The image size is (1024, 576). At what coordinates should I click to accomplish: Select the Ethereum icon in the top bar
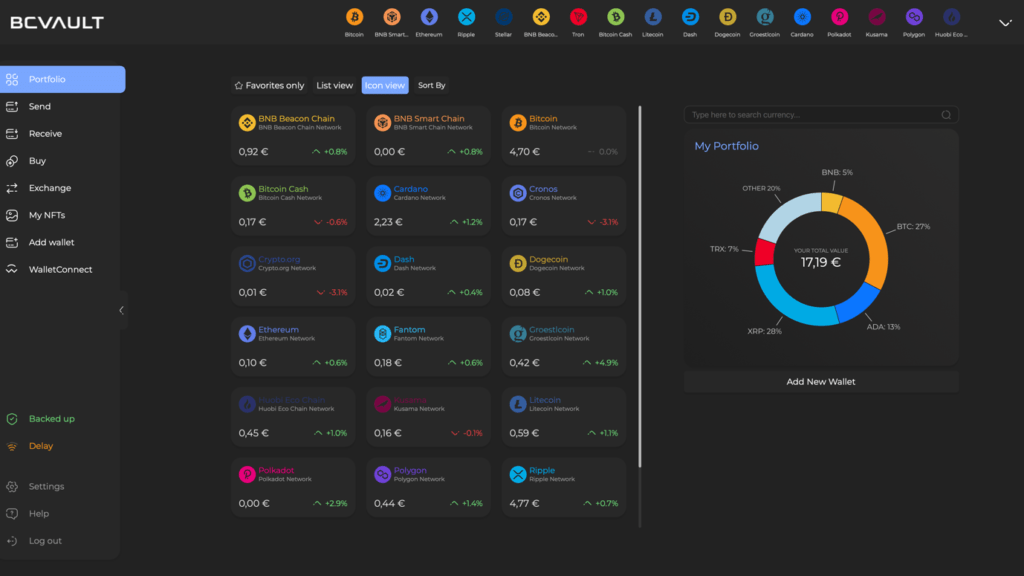[429, 17]
